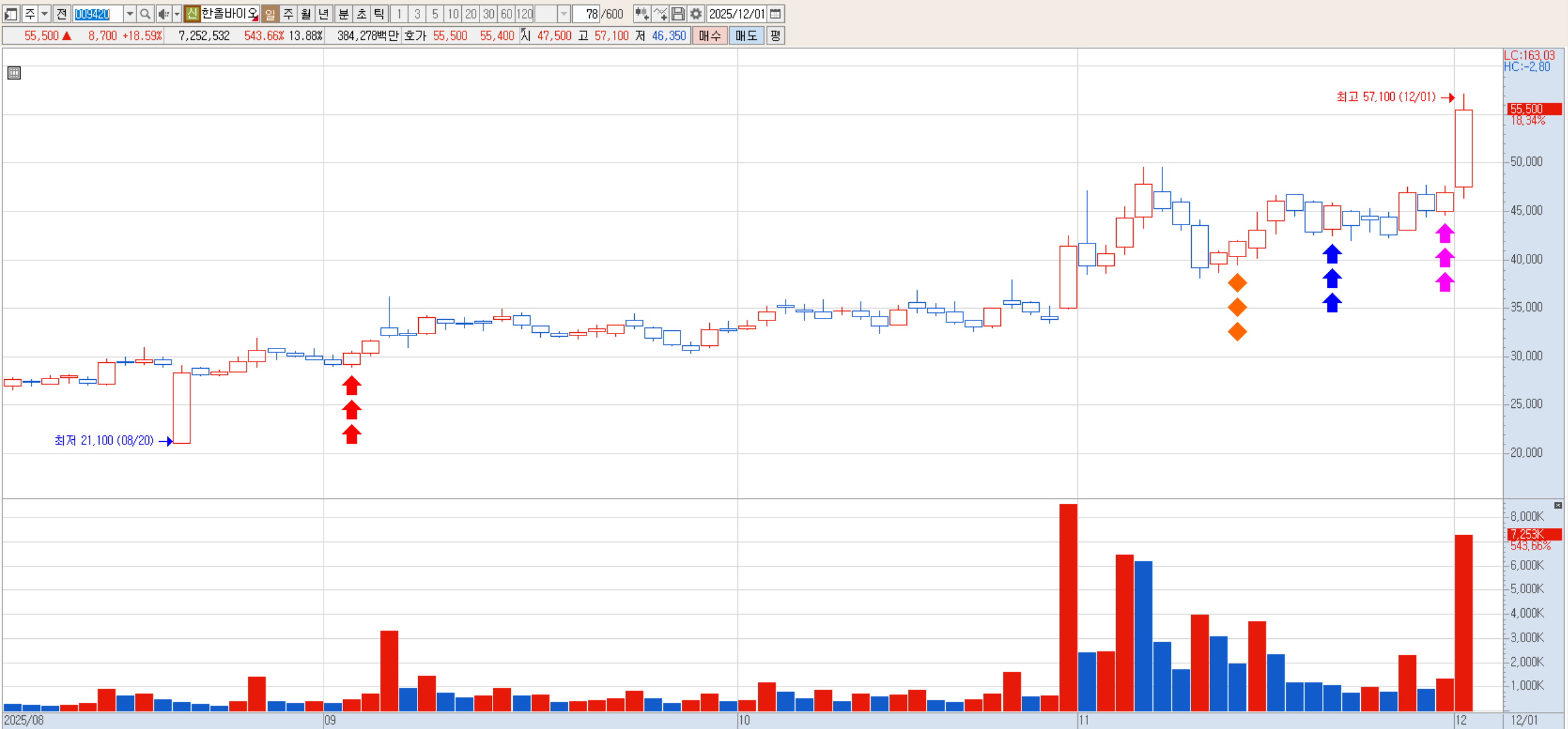Switch to daily (일) chart period
Viewport: 1568px width, 729px height.
coord(270,14)
